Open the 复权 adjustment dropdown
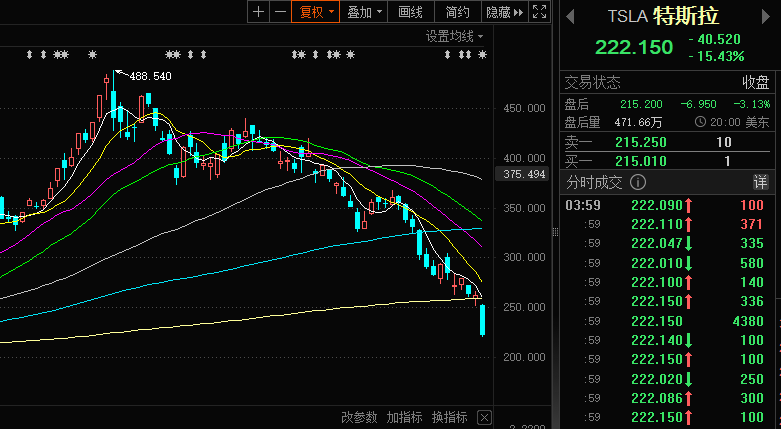 pyautogui.click(x=316, y=12)
